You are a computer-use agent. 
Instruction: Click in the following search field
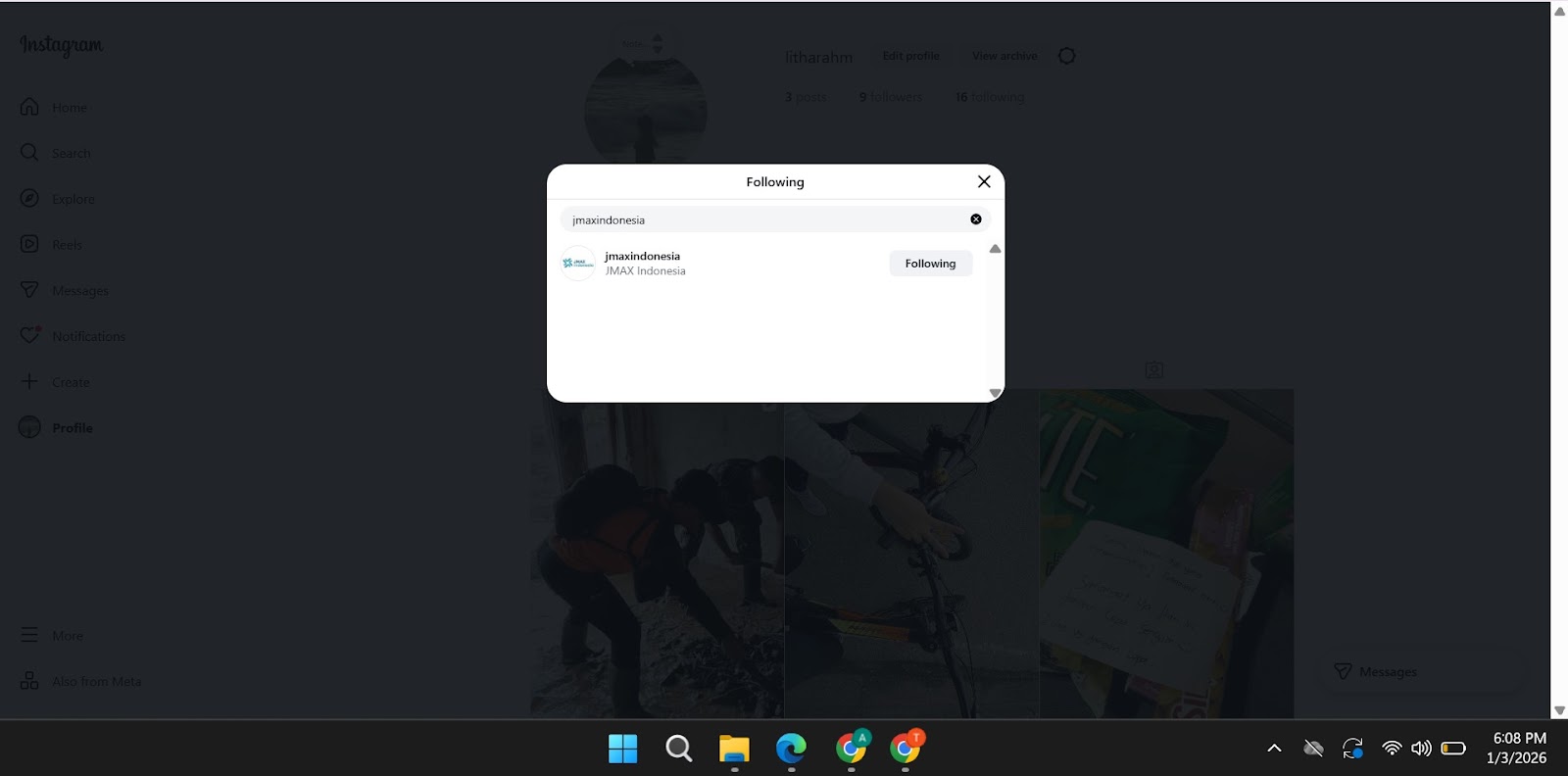[764, 219]
